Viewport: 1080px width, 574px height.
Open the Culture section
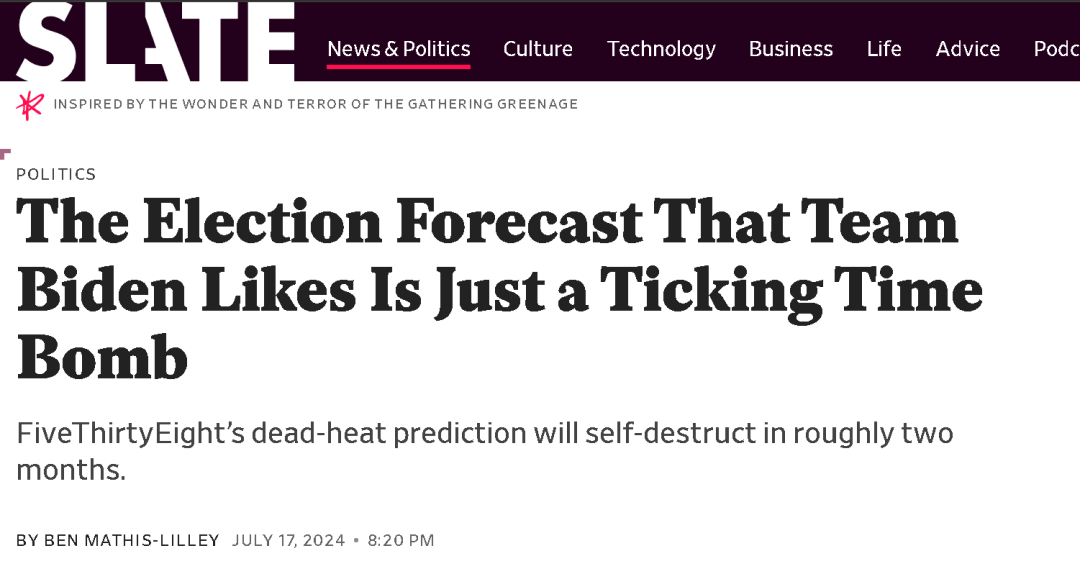point(538,49)
